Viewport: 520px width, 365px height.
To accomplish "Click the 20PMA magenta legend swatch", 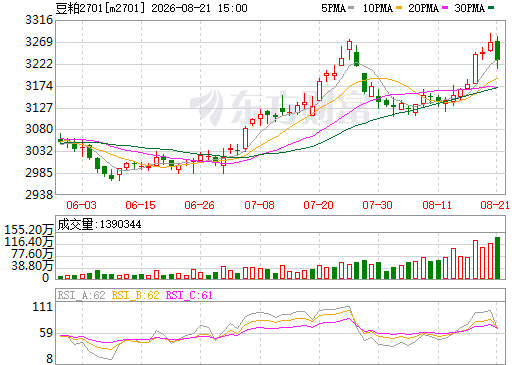I will pos(445,8).
